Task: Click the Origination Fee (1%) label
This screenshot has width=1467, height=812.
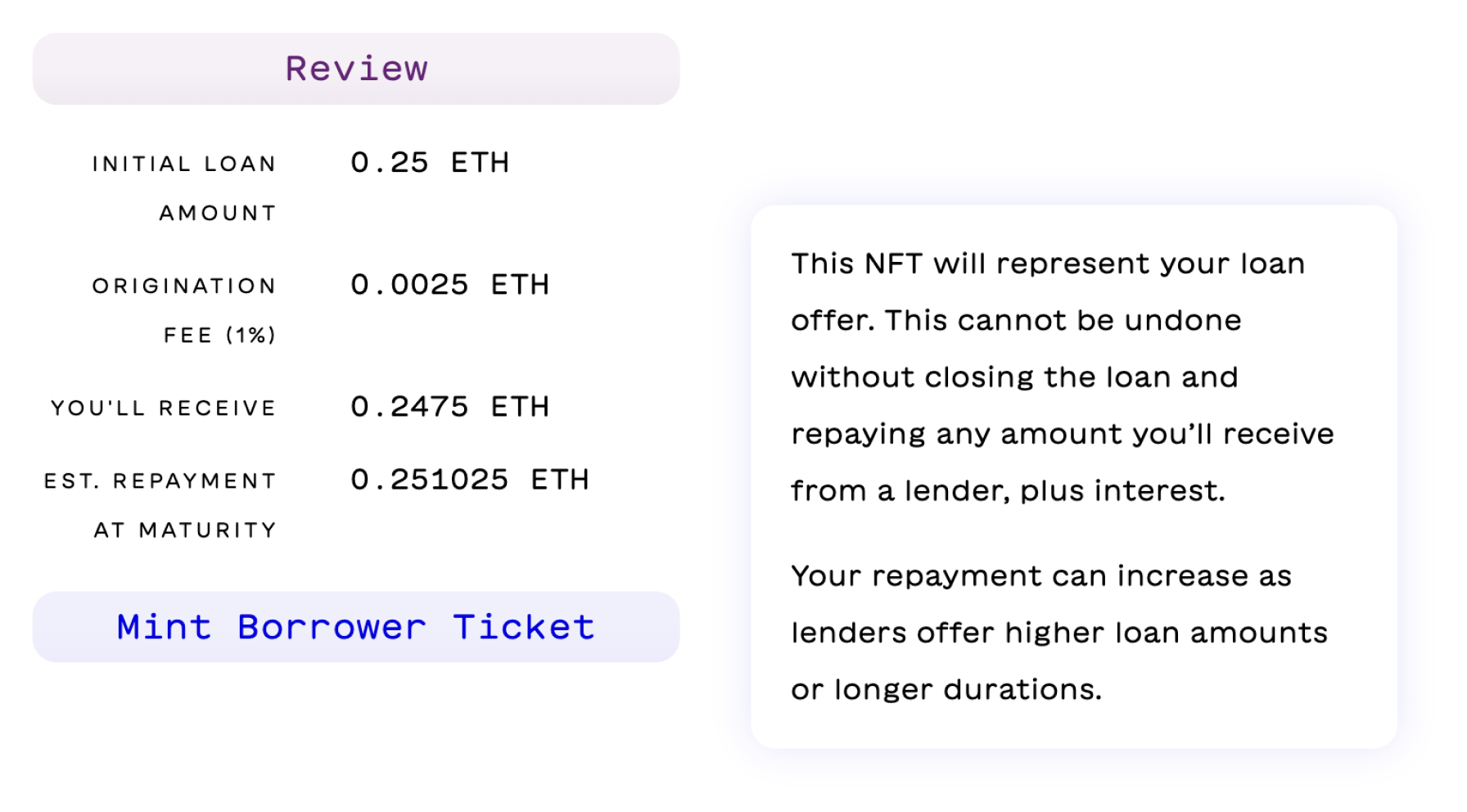Action: click(x=184, y=310)
